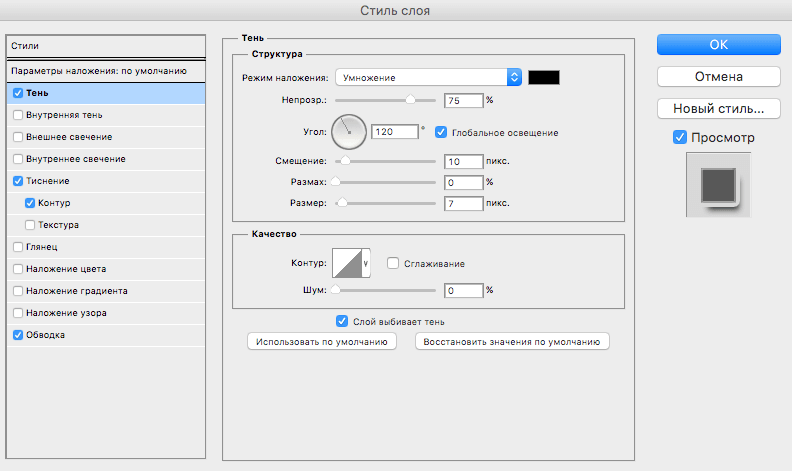Disable Слой выбивает тень option
Image resolution: width=792 pixels, height=471 pixels.
(342, 321)
